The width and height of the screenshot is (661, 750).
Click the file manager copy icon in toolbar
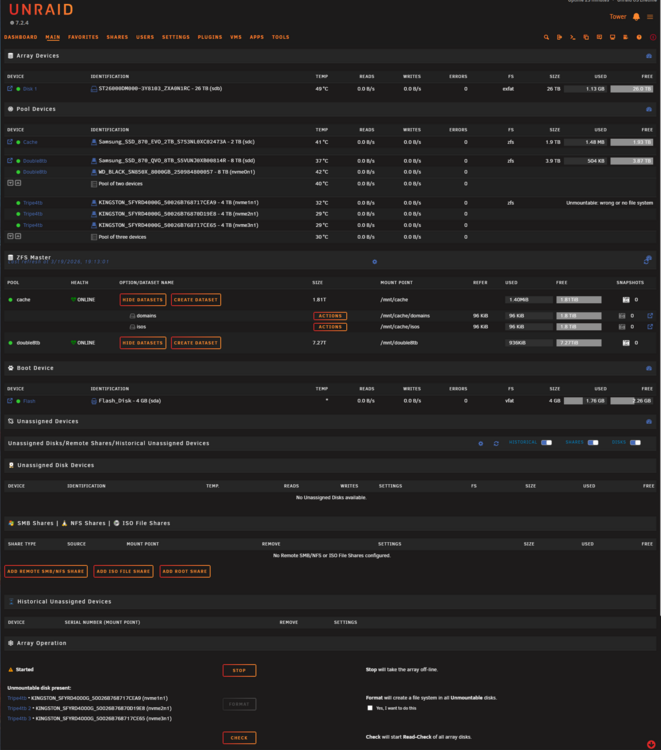point(586,37)
